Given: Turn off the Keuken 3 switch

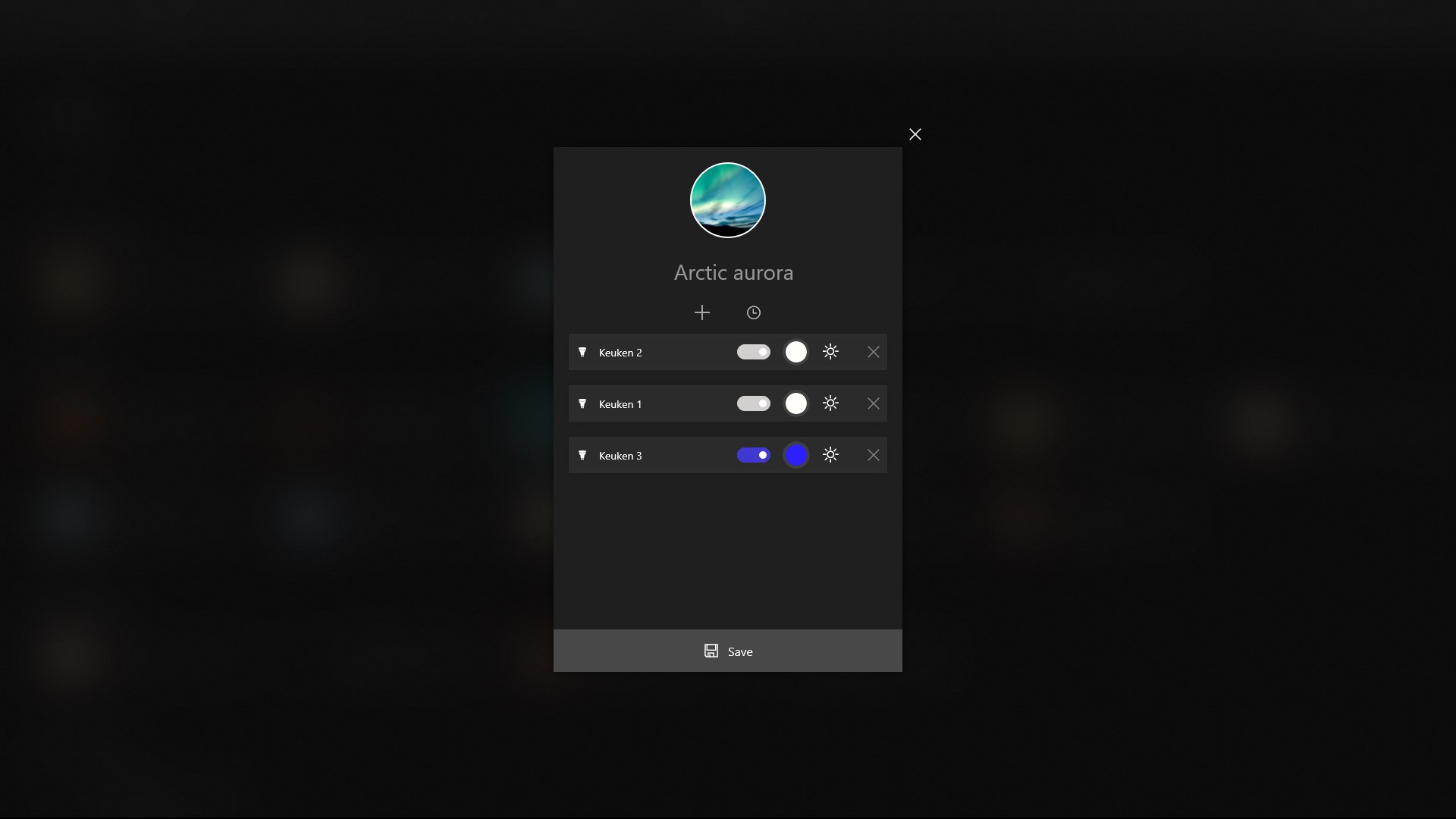Looking at the screenshot, I should coord(753,455).
